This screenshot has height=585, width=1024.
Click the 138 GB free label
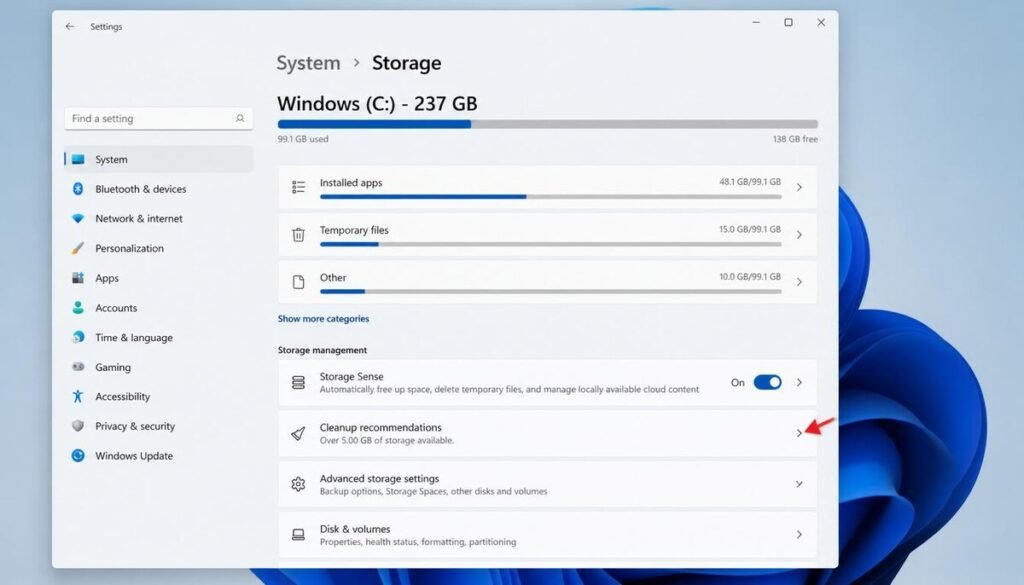click(795, 139)
